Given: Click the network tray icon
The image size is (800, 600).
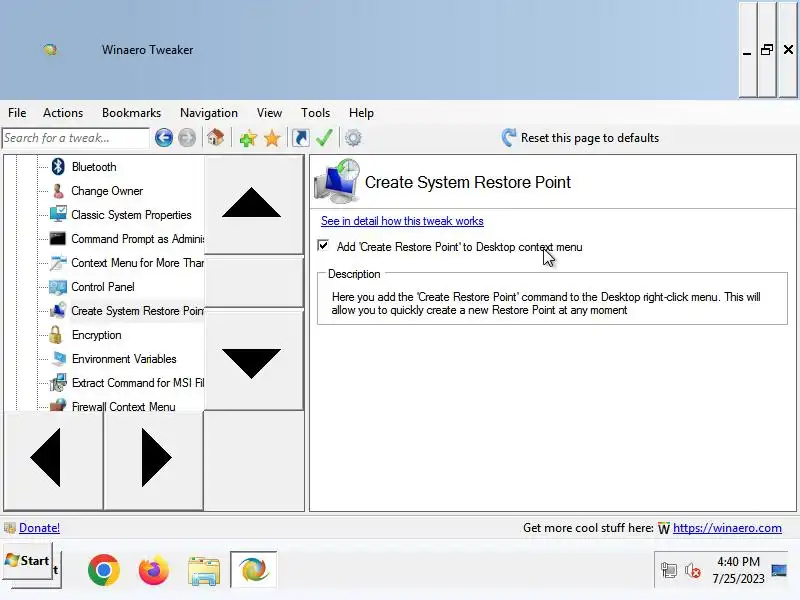Looking at the screenshot, I should tap(668, 570).
